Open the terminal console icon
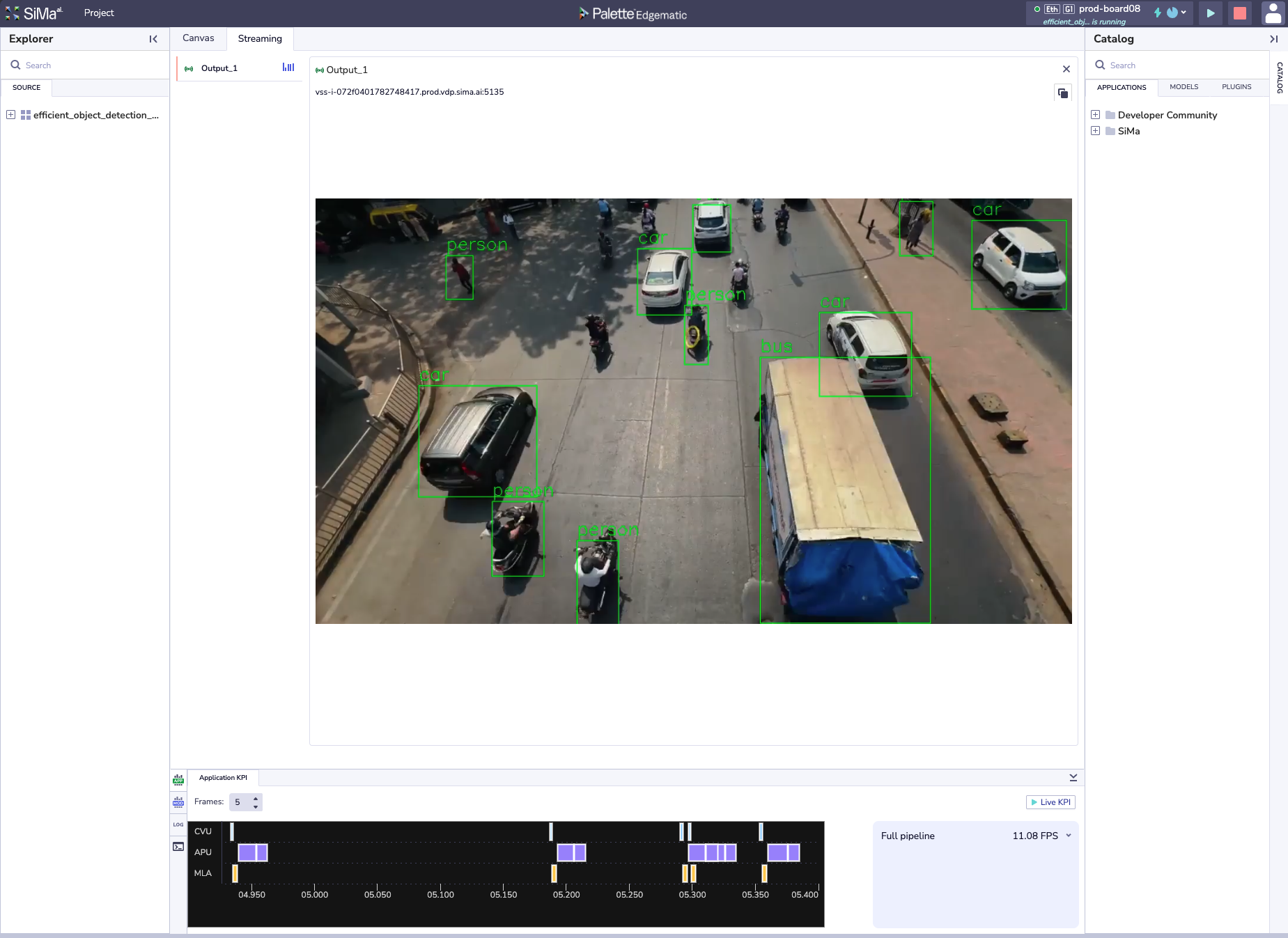Image resolution: width=1288 pixels, height=938 pixels. tap(178, 847)
